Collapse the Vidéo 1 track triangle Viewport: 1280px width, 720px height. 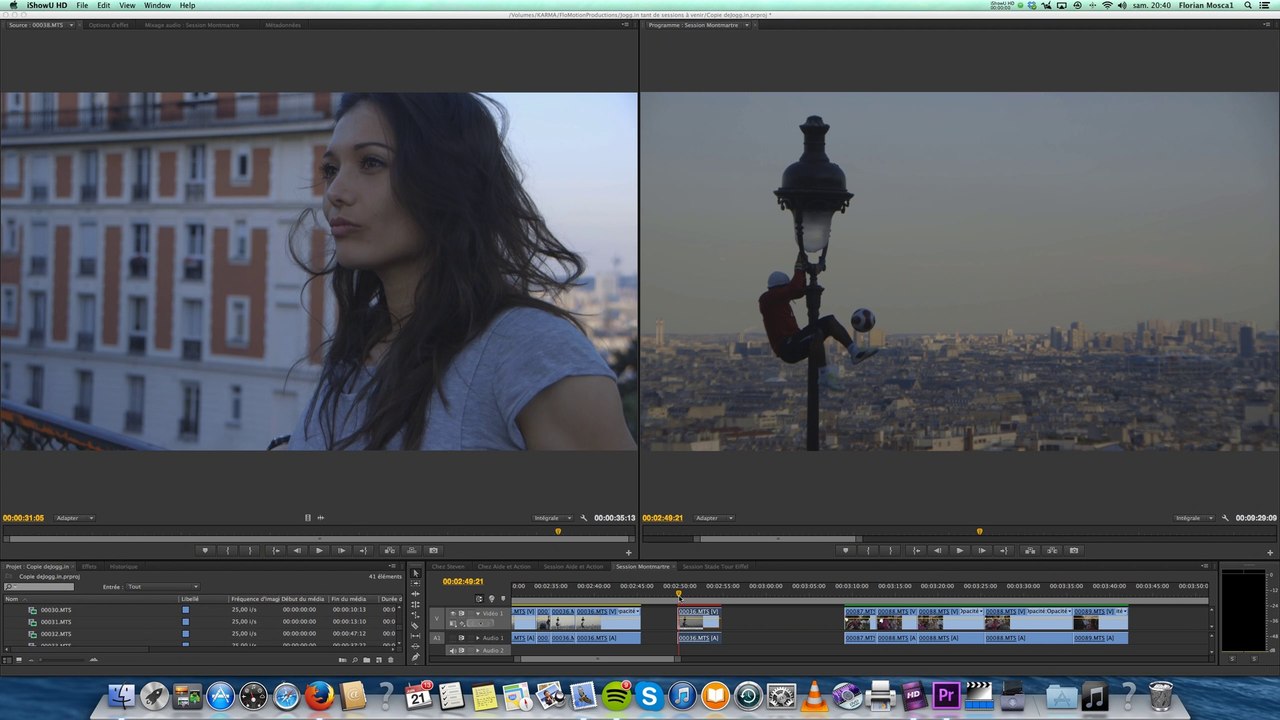[478, 613]
